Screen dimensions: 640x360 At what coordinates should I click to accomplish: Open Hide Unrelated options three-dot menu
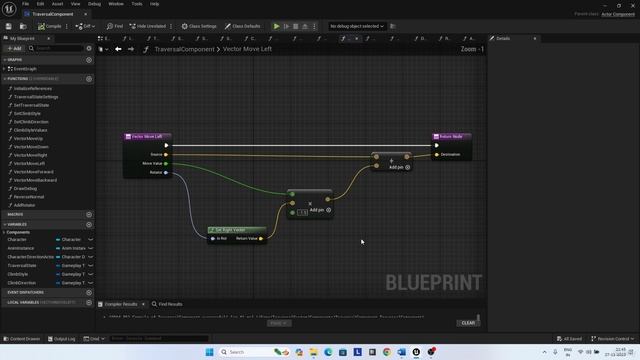171,26
